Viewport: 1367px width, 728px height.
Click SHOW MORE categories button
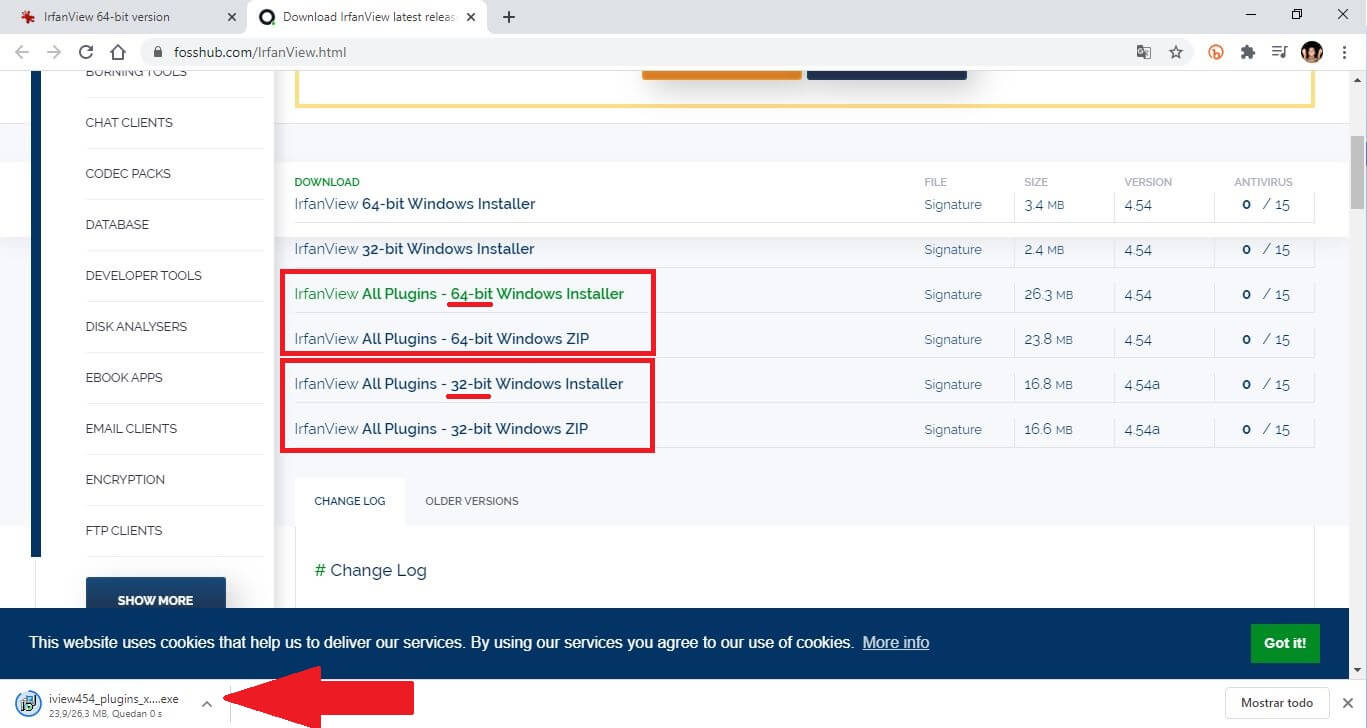(156, 594)
